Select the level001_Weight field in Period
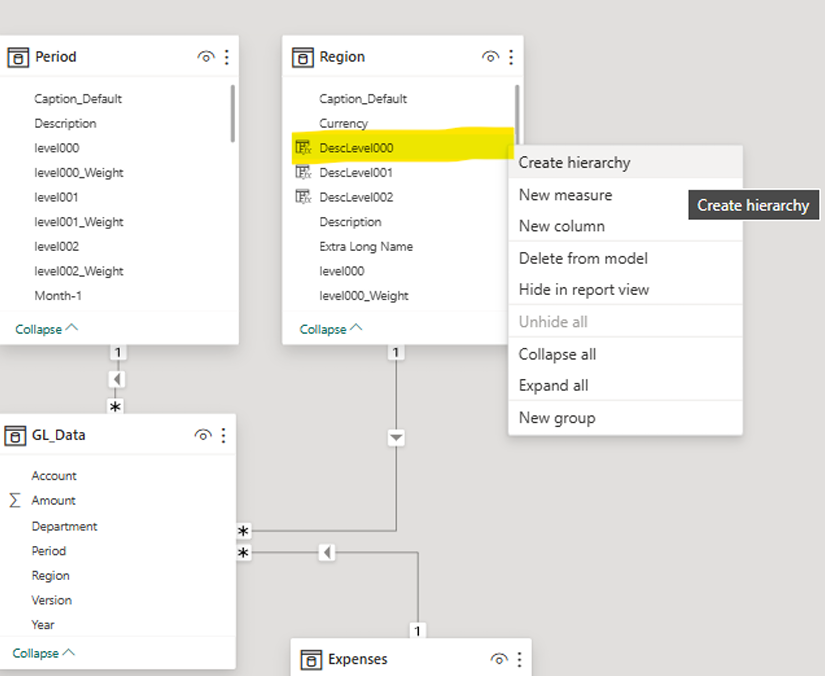828x676 pixels. click(x=79, y=221)
